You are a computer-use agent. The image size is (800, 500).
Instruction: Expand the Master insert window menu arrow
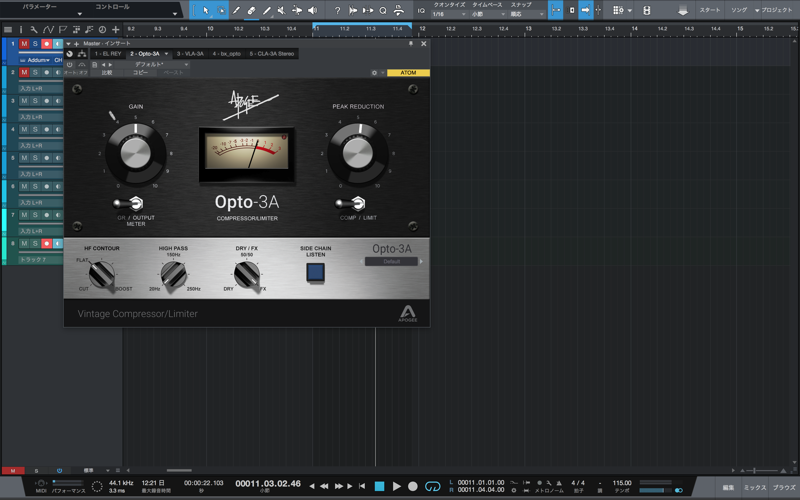coord(68,44)
